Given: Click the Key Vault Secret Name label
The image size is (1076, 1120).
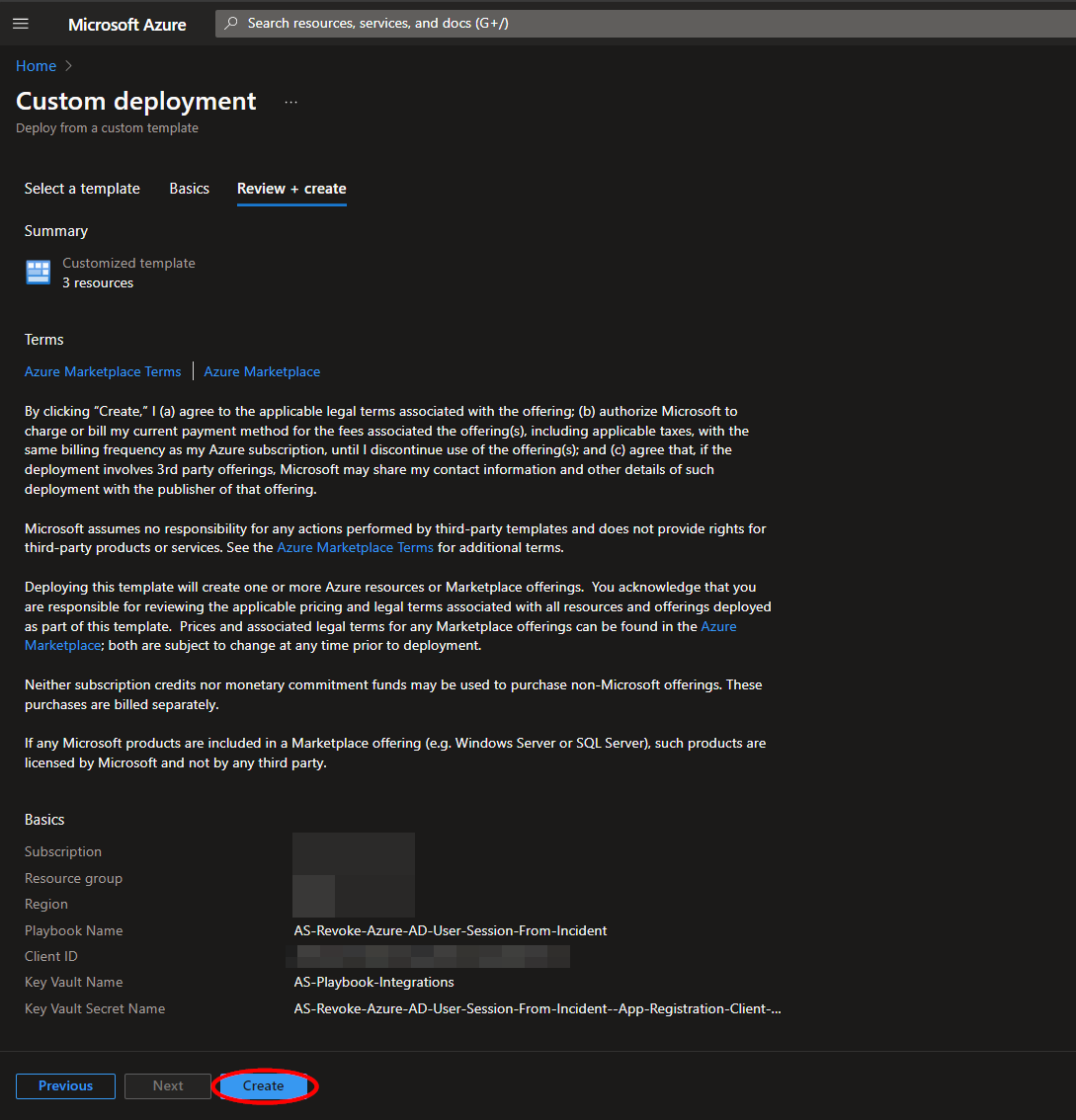Looking at the screenshot, I should pos(95,1008).
